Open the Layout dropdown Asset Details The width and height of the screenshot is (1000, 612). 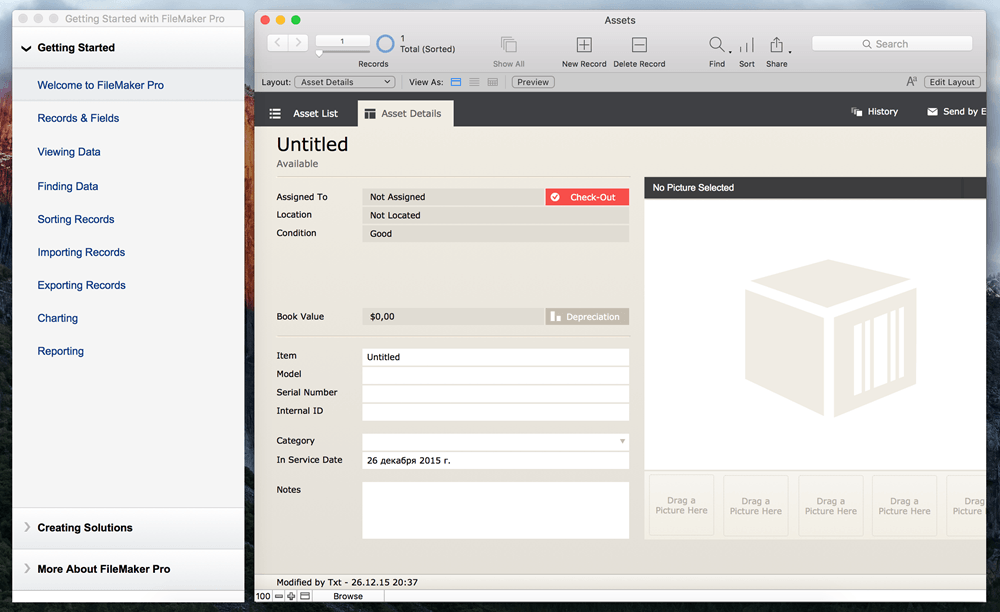(344, 82)
